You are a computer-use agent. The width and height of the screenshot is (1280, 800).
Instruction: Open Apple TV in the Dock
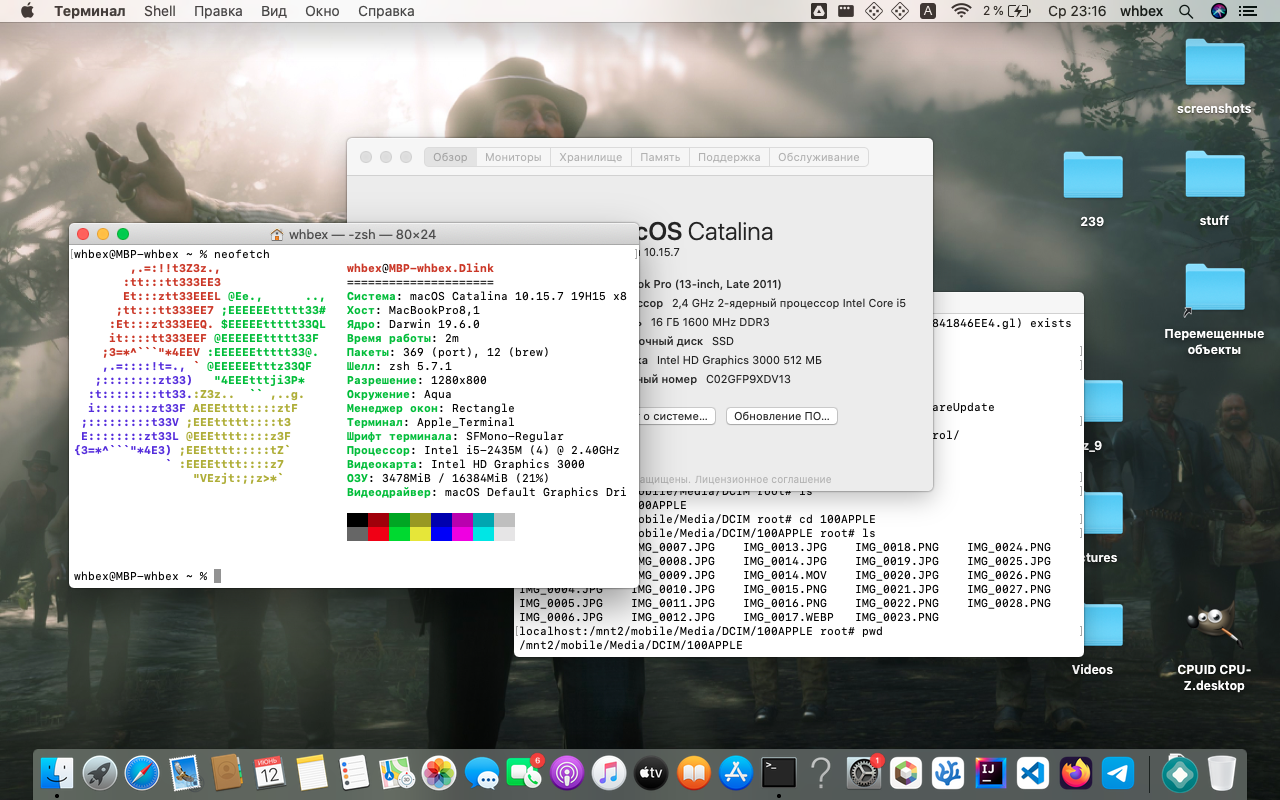point(651,773)
